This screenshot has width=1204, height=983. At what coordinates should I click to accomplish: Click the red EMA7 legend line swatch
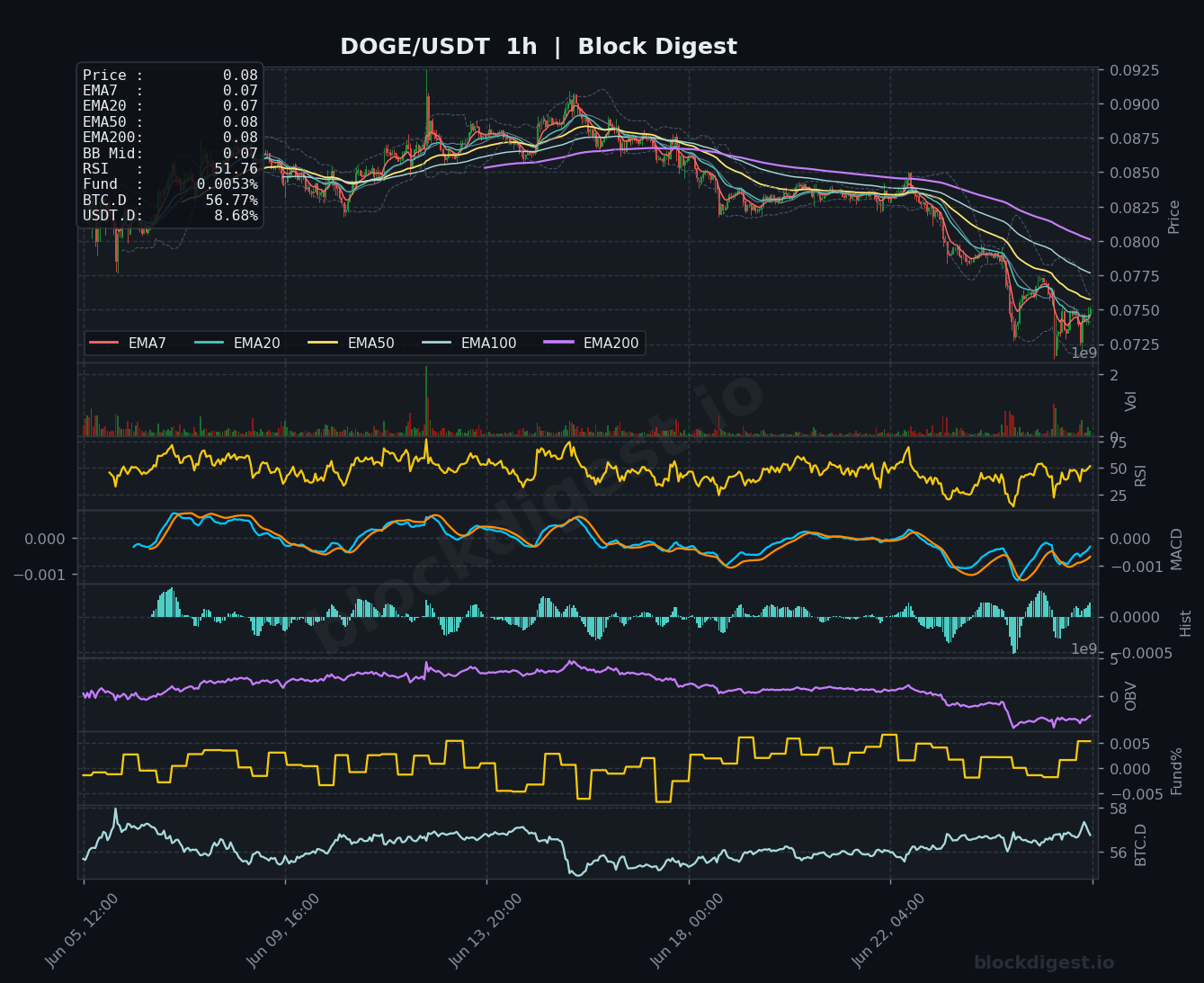click(104, 343)
